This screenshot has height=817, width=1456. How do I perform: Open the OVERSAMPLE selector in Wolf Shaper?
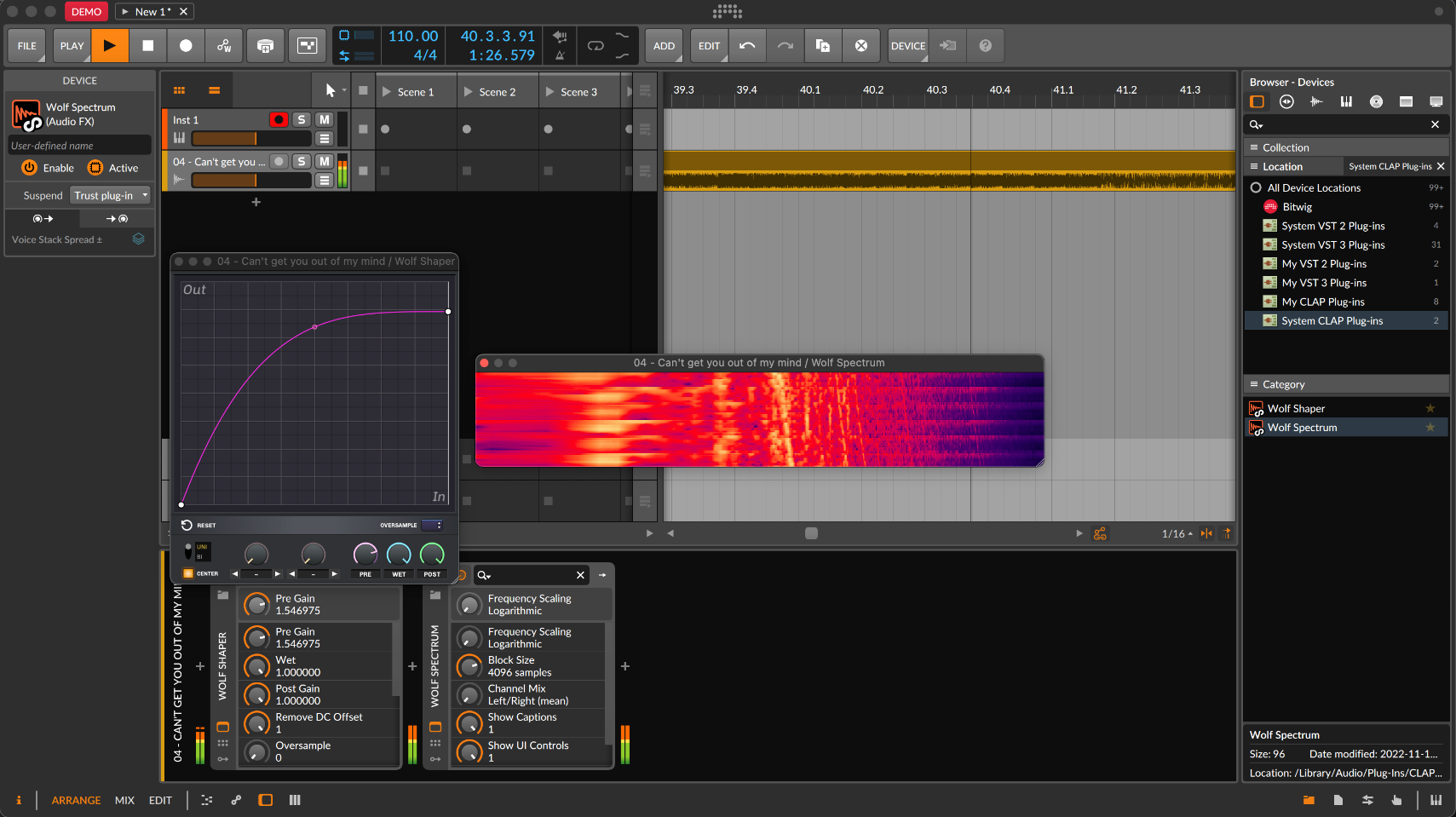point(432,526)
